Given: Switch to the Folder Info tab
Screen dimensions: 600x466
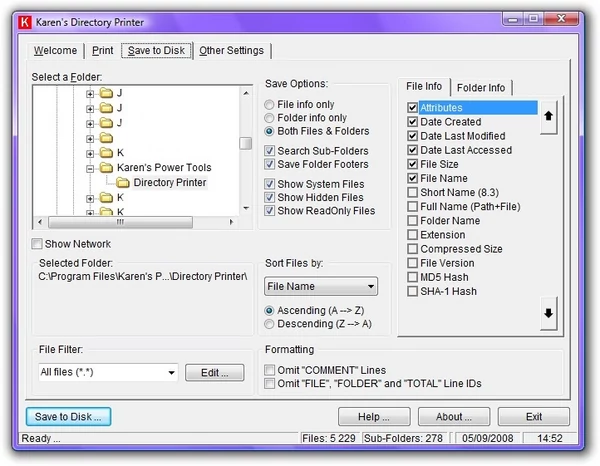Looking at the screenshot, I should tap(481, 88).
